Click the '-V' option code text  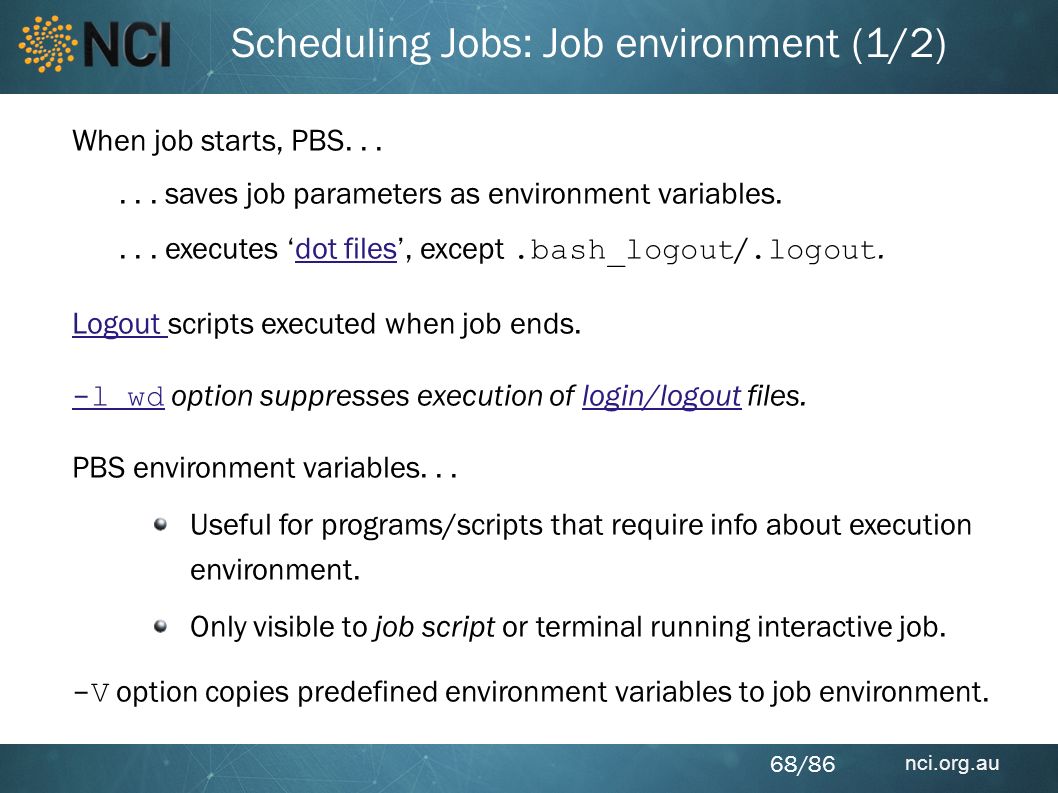coord(90,692)
